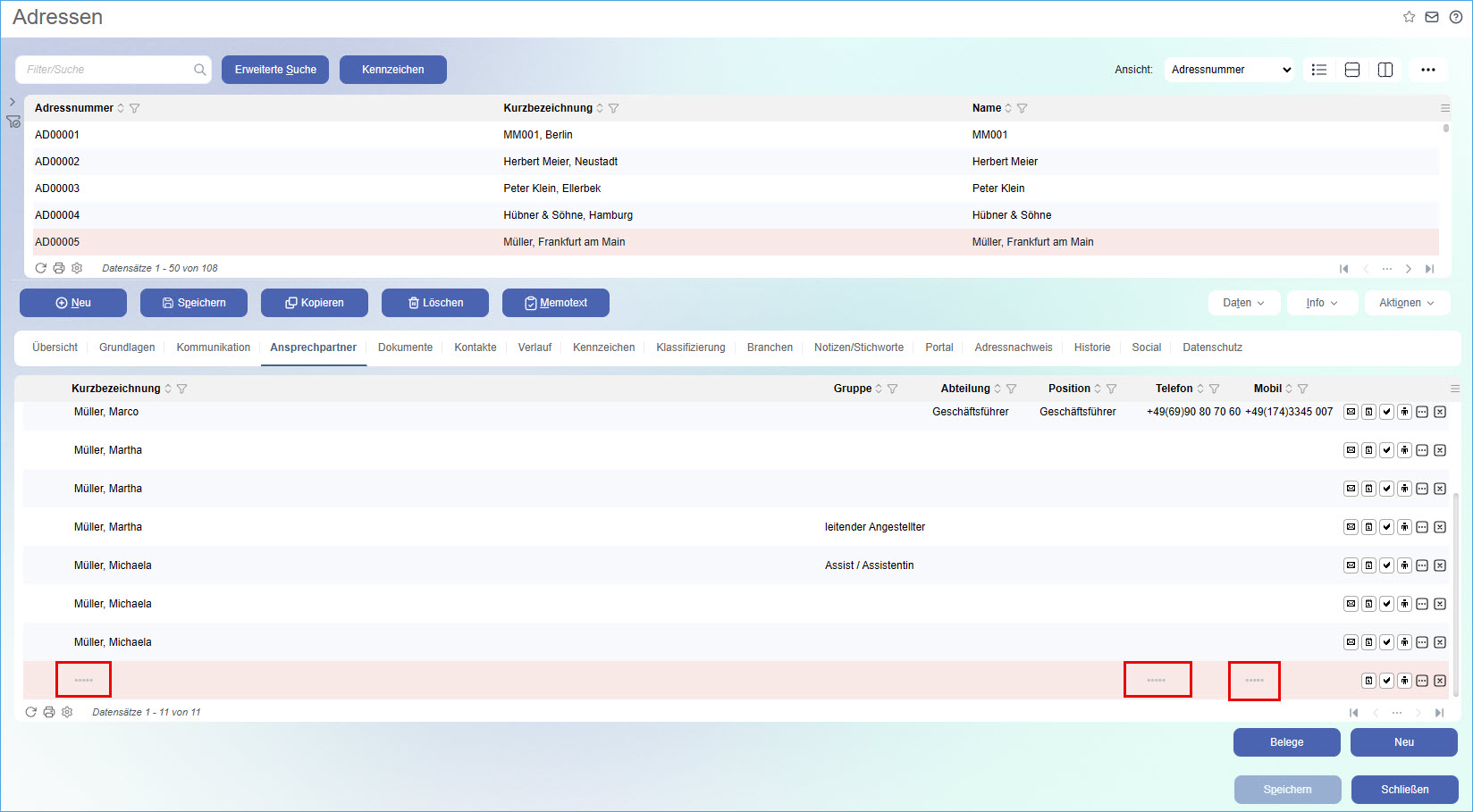Mark Adressen page as favorite with star
Screen dimensions: 1473x812
coord(1409,17)
